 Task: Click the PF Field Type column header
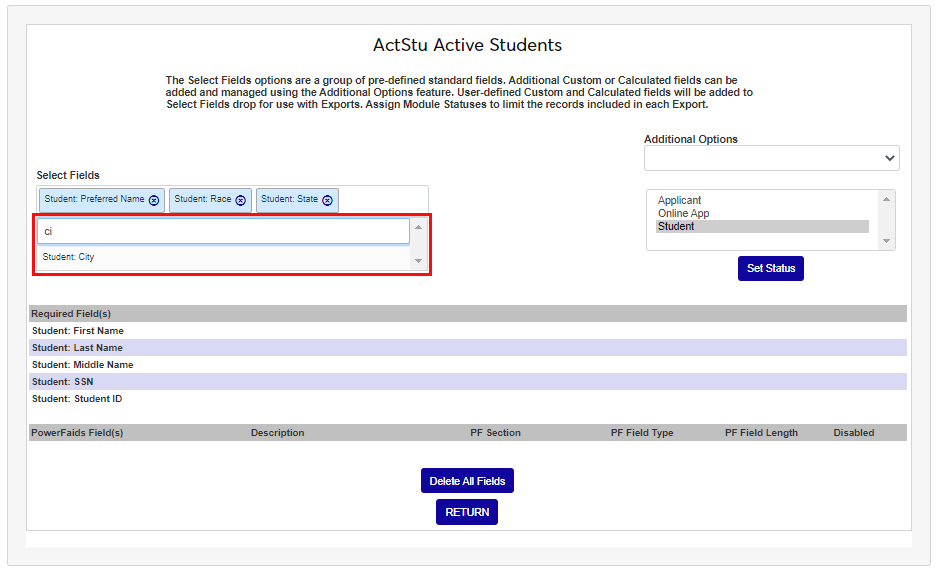(642, 433)
